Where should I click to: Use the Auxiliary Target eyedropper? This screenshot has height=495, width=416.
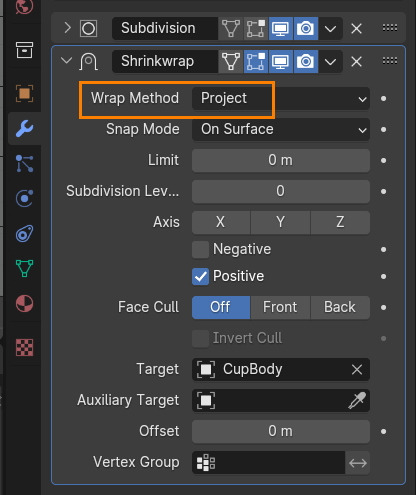click(x=357, y=400)
